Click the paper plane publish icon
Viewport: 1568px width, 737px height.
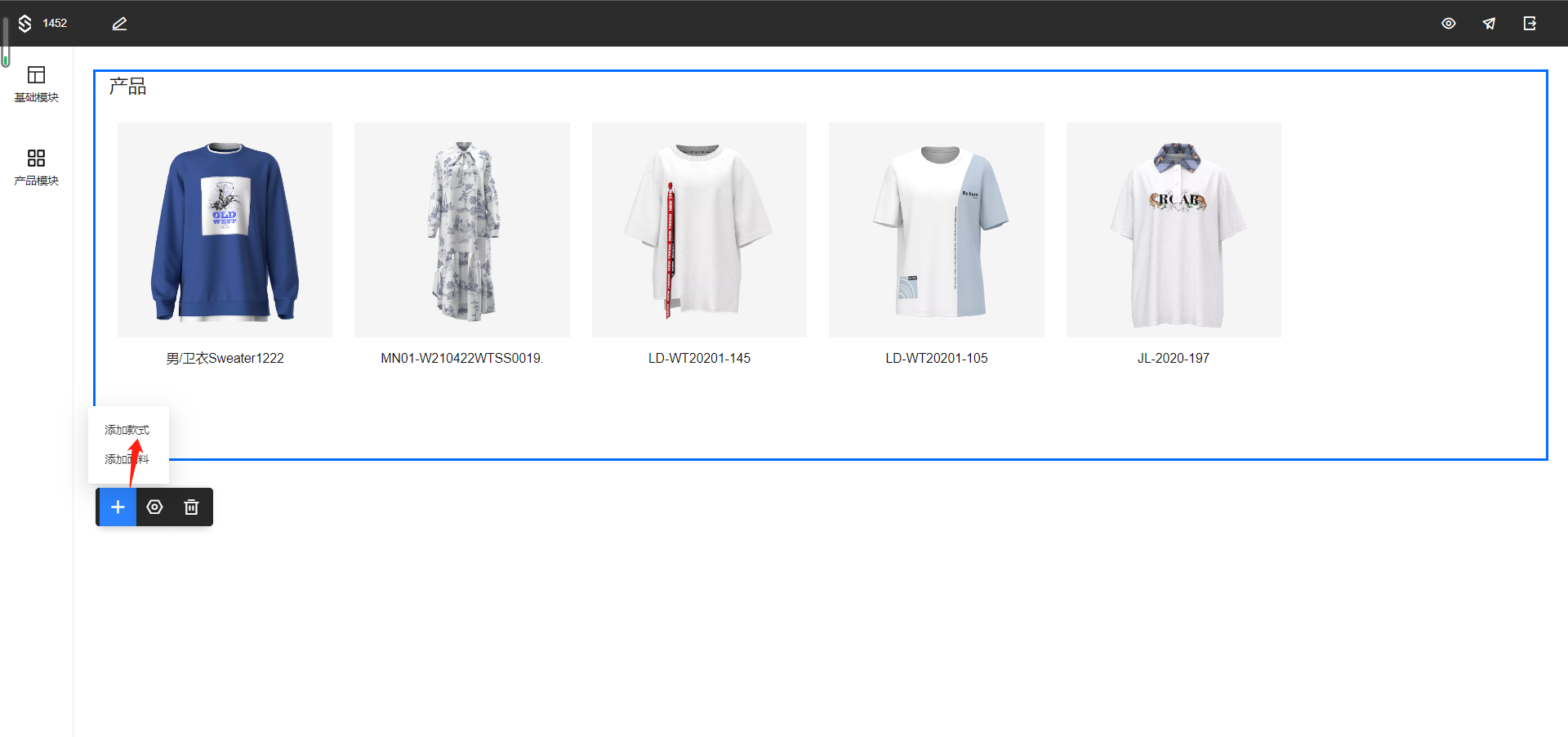[x=1489, y=24]
